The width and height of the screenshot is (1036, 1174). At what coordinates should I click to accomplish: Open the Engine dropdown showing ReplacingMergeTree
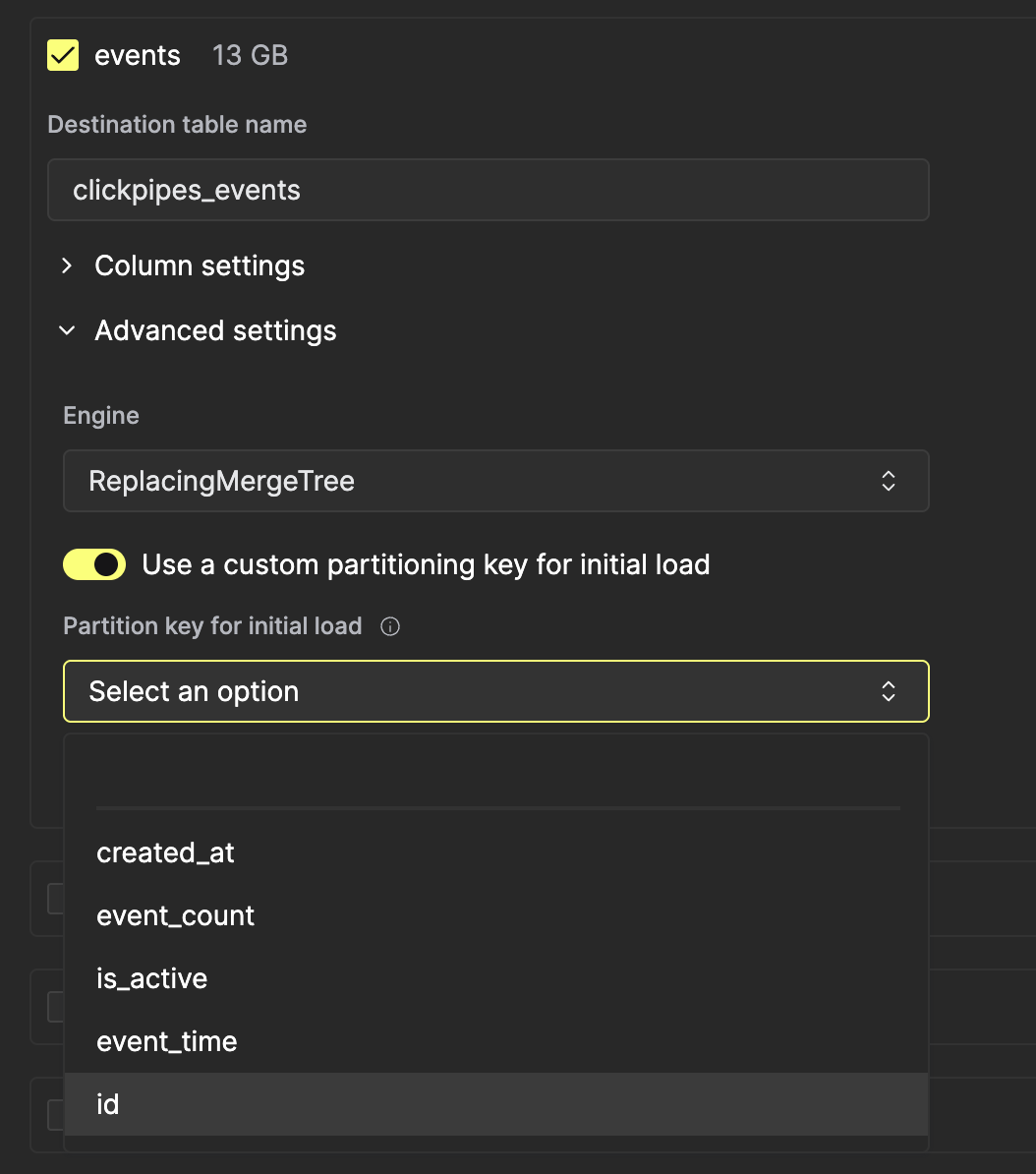495,481
